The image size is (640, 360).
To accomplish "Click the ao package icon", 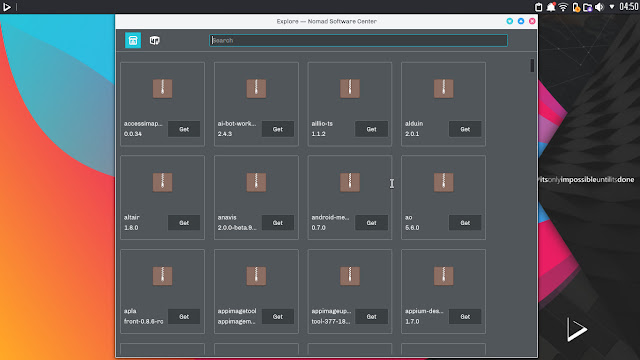I will coord(444,182).
